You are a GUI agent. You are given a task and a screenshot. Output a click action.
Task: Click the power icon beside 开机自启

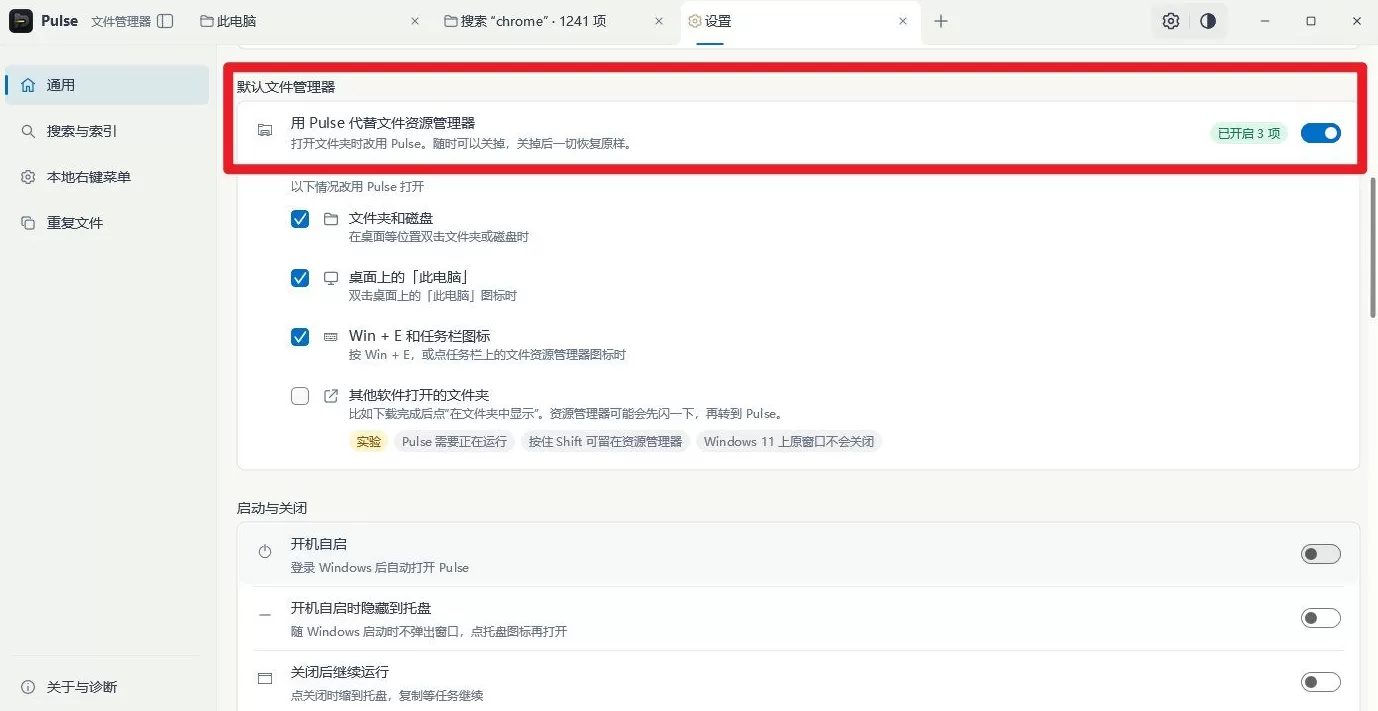(265, 551)
